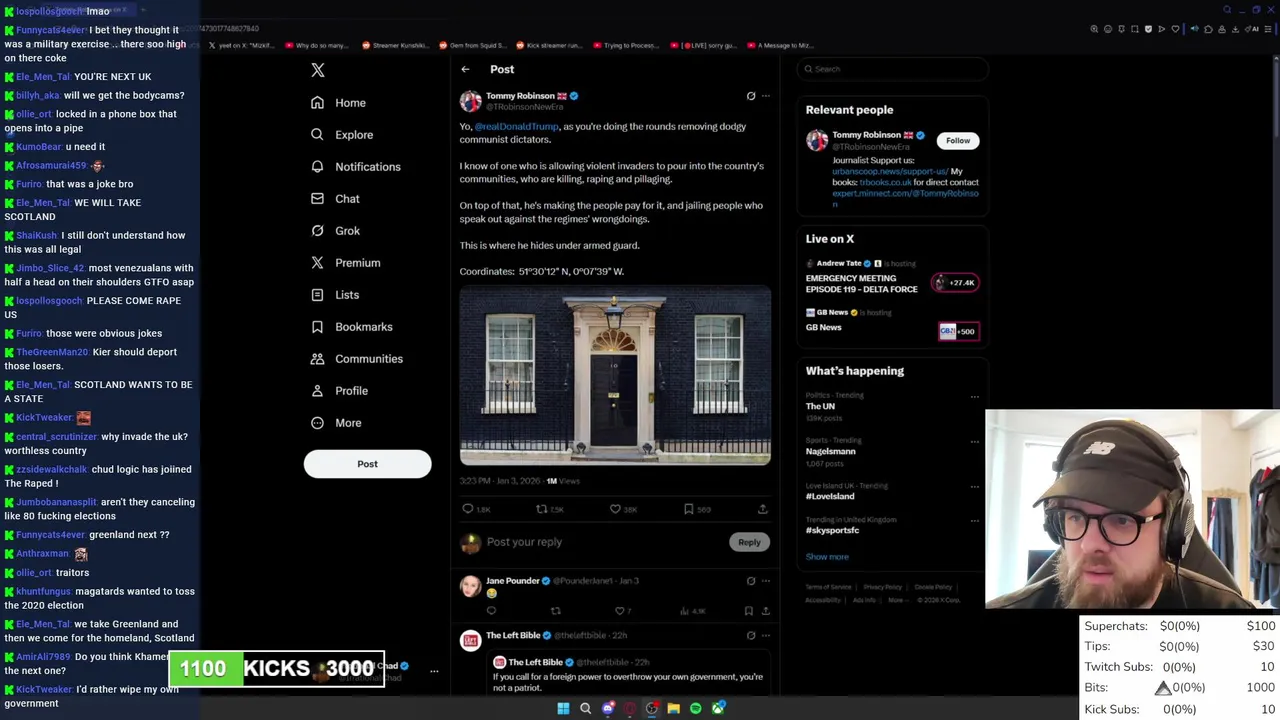Like the post with 38K likes
This screenshot has height=720, width=1280.
pos(615,509)
